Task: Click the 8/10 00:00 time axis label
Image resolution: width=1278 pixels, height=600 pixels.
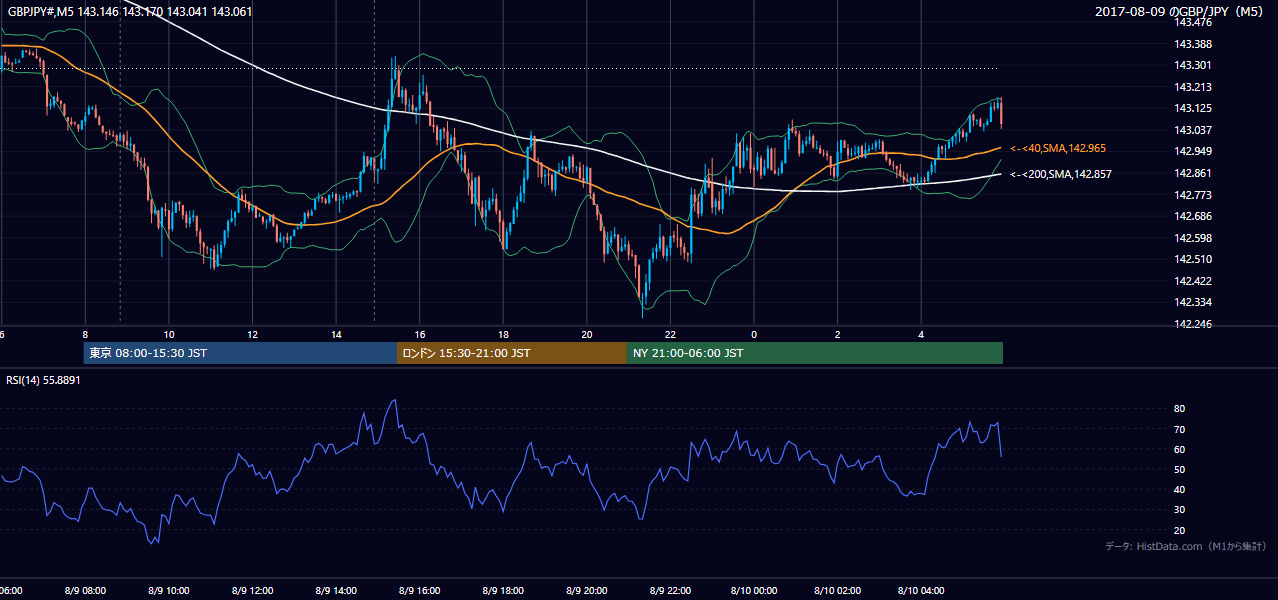Action: (753, 591)
